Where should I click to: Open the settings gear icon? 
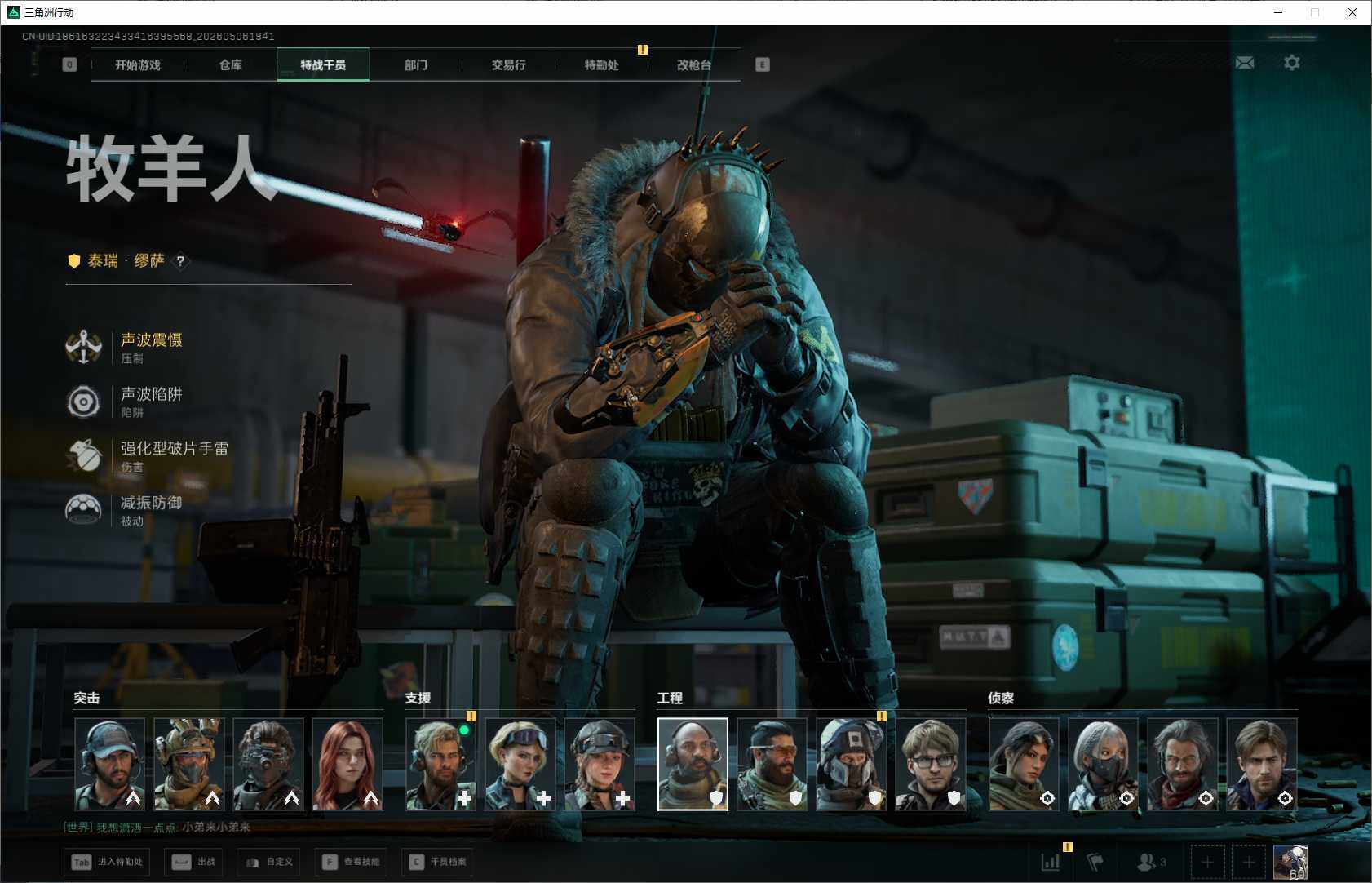(1292, 63)
